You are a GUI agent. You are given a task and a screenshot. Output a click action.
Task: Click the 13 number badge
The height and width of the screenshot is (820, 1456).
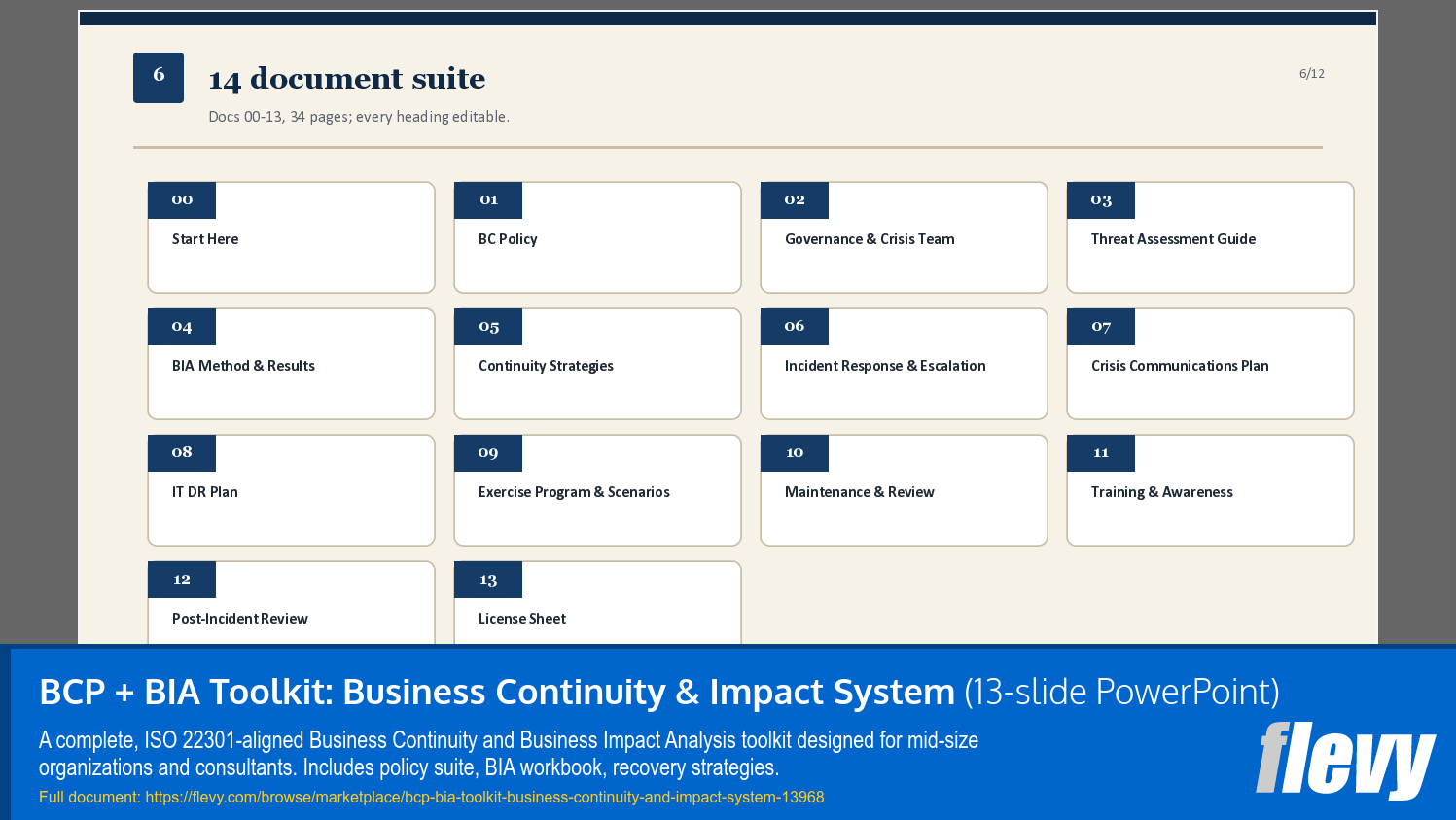pyautogui.click(x=488, y=580)
